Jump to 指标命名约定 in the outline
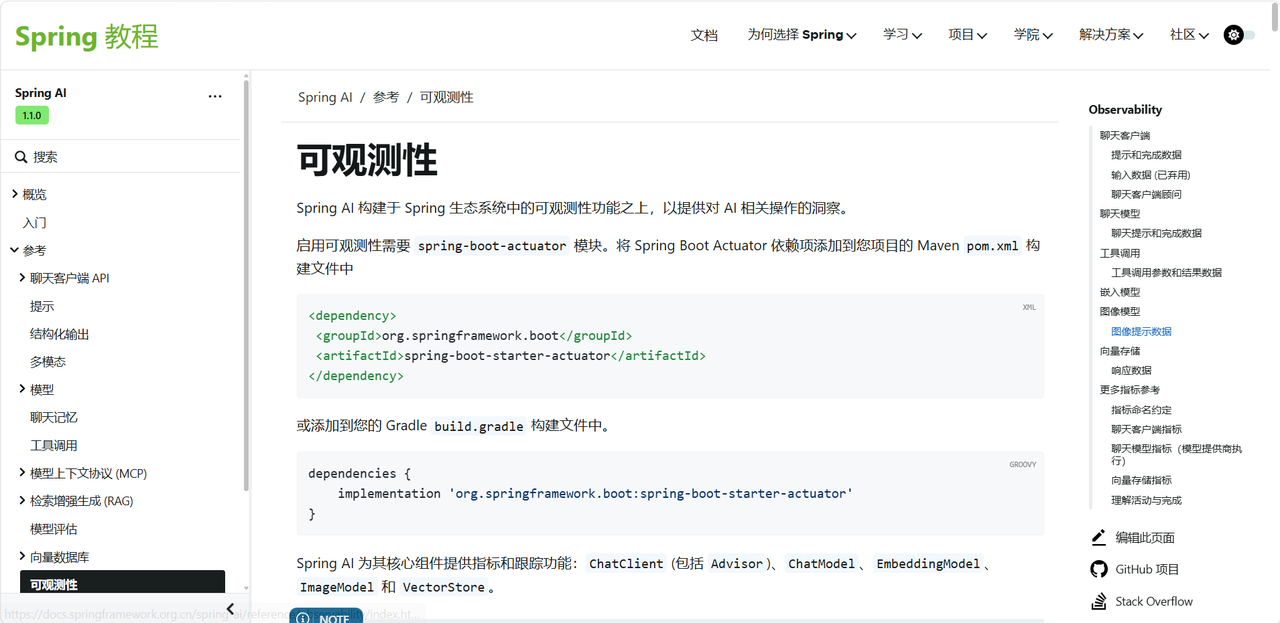1280x623 pixels. 1141,410
